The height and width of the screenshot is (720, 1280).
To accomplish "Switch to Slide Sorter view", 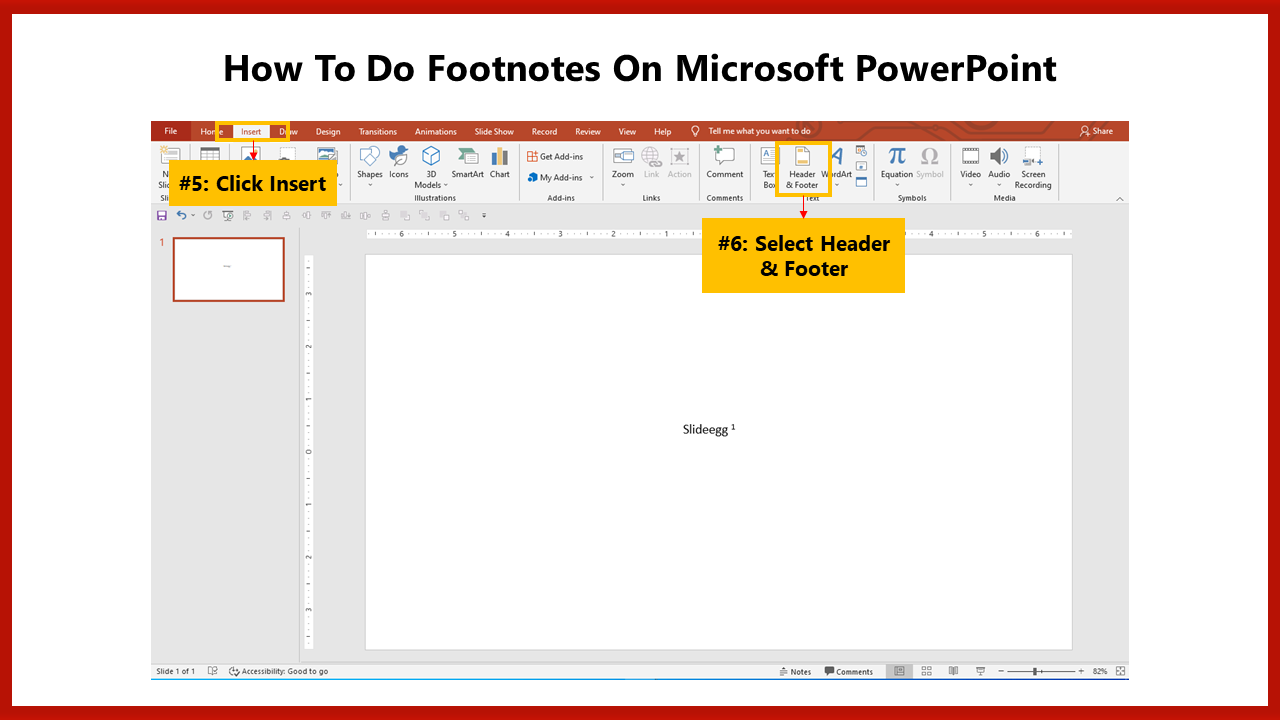I will click(927, 671).
